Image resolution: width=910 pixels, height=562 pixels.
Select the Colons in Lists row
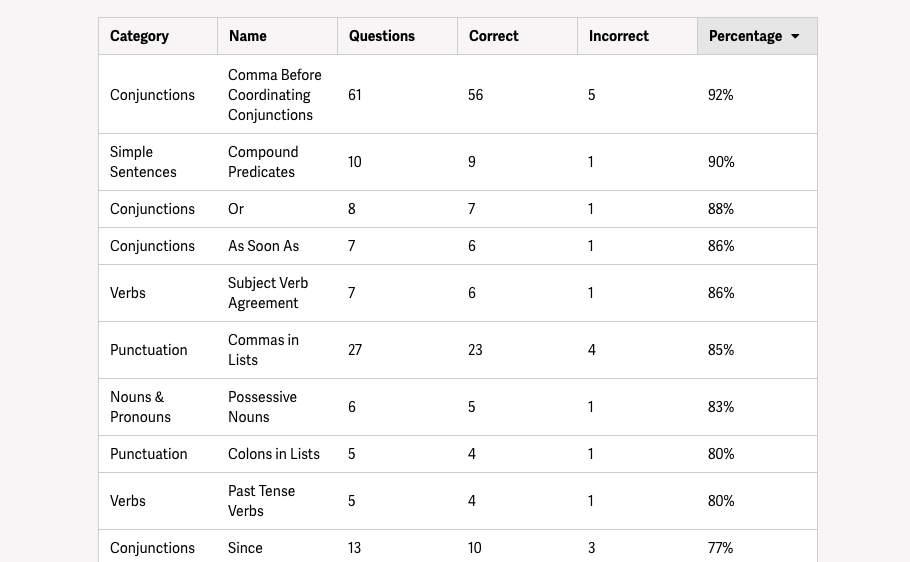pyautogui.click(x=458, y=454)
